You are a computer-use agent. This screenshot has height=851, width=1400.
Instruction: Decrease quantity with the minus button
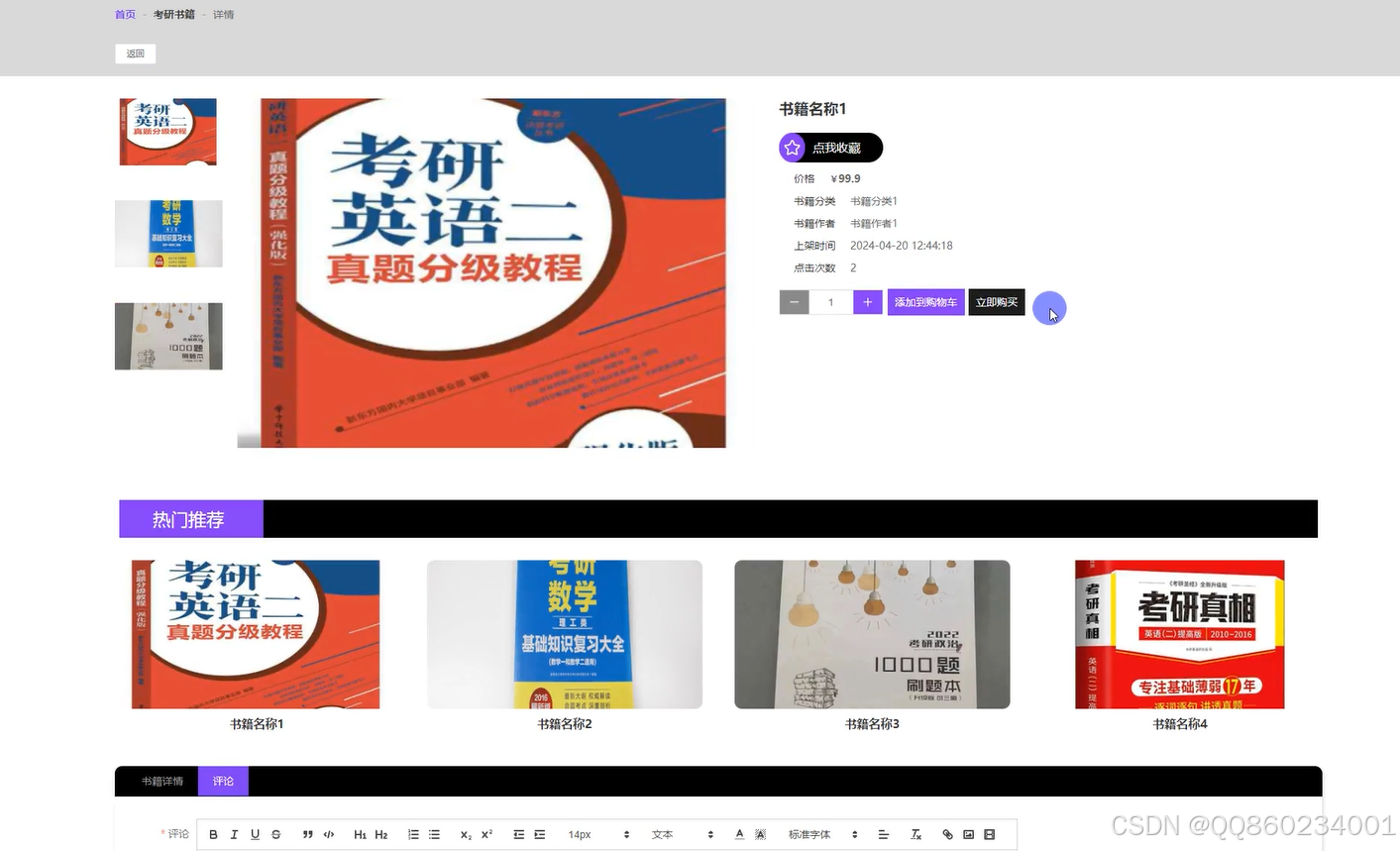pos(794,302)
